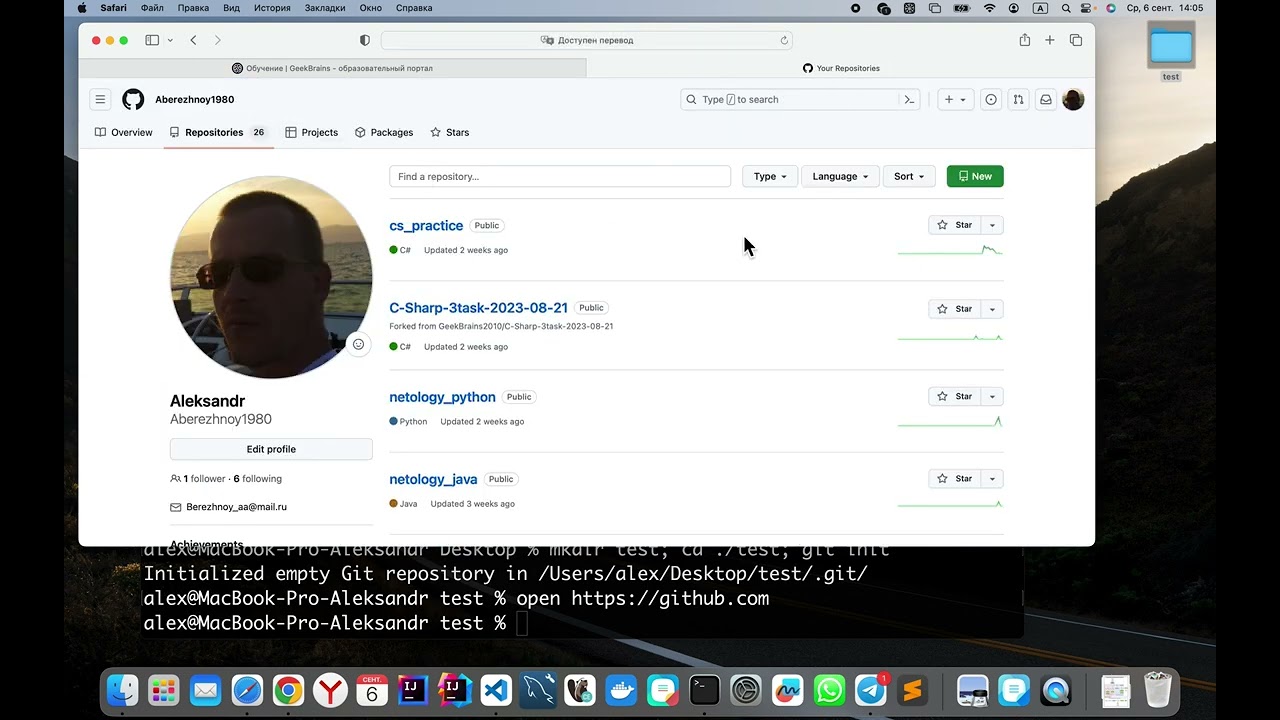Switch to the GeekBrains Safari tab
1280x720 pixels.
(332, 68)
